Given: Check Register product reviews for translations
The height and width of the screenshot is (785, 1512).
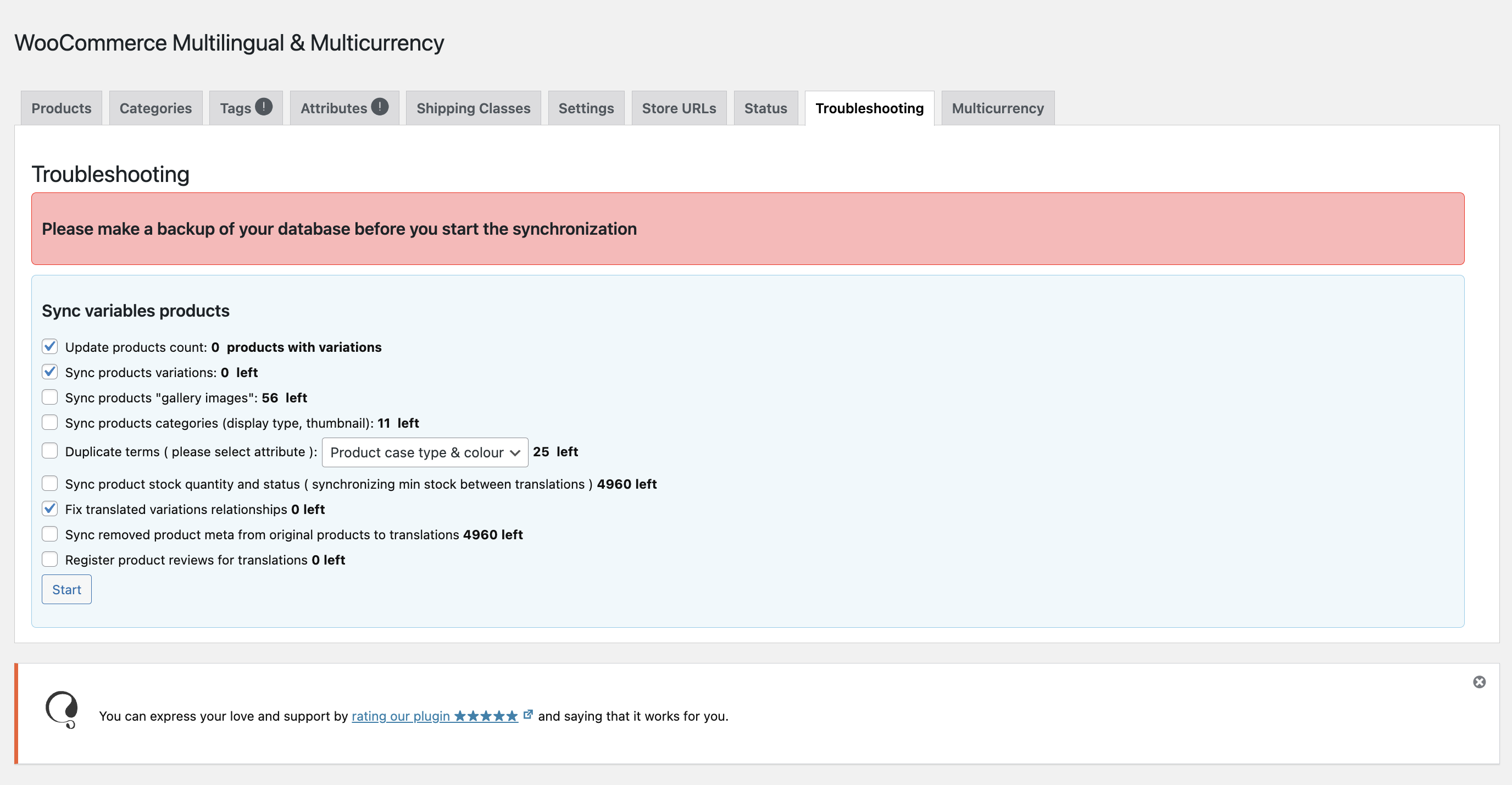Looking at the screenshot, I should [50, 559].
